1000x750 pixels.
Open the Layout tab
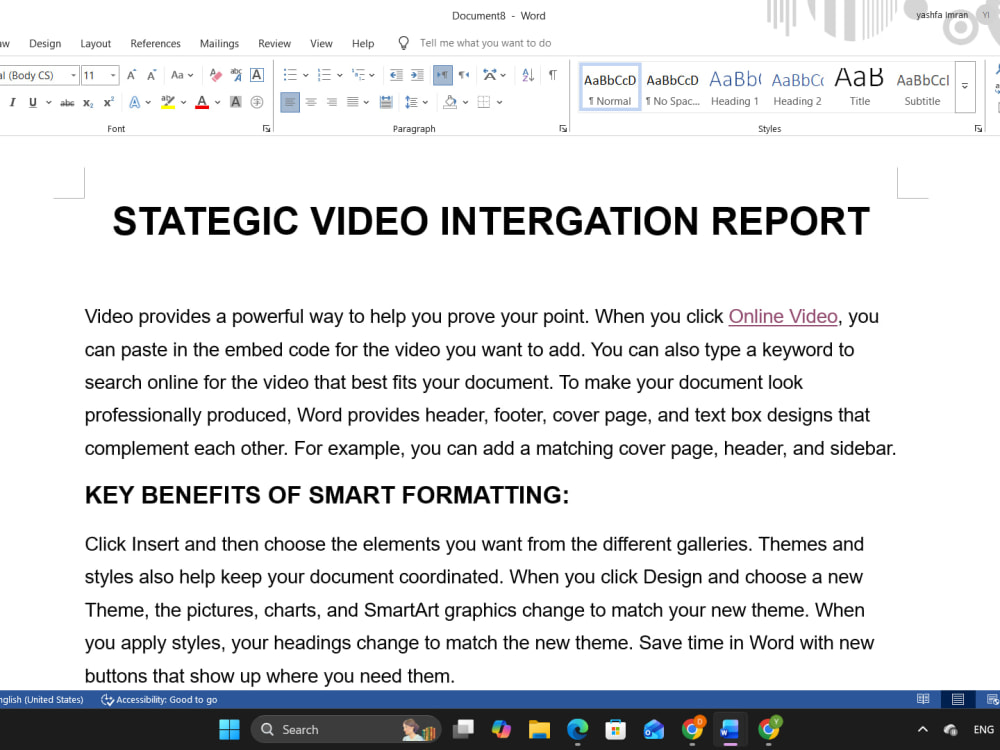(96, 43)
